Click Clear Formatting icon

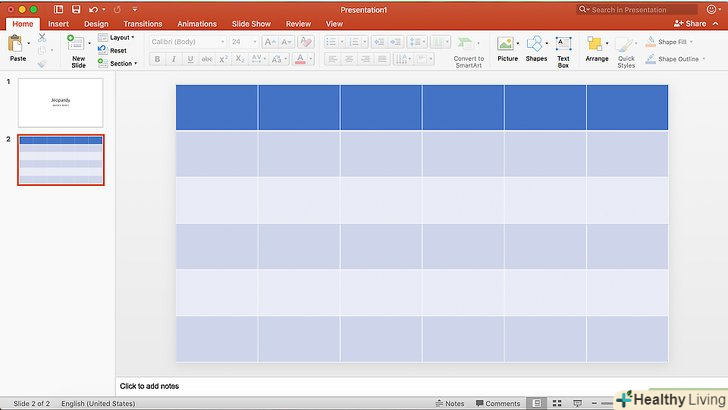point(306,42)
